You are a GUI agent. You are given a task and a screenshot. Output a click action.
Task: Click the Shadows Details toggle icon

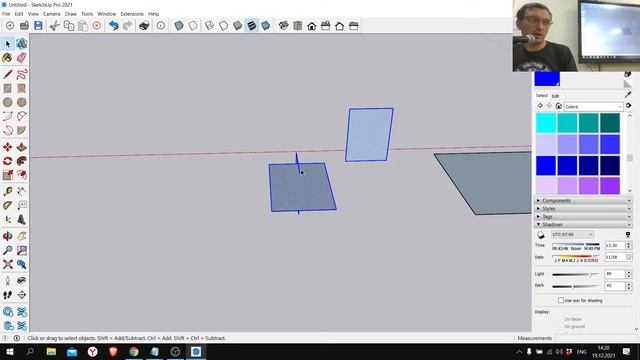pyautogui.click(x=628, y=235)
